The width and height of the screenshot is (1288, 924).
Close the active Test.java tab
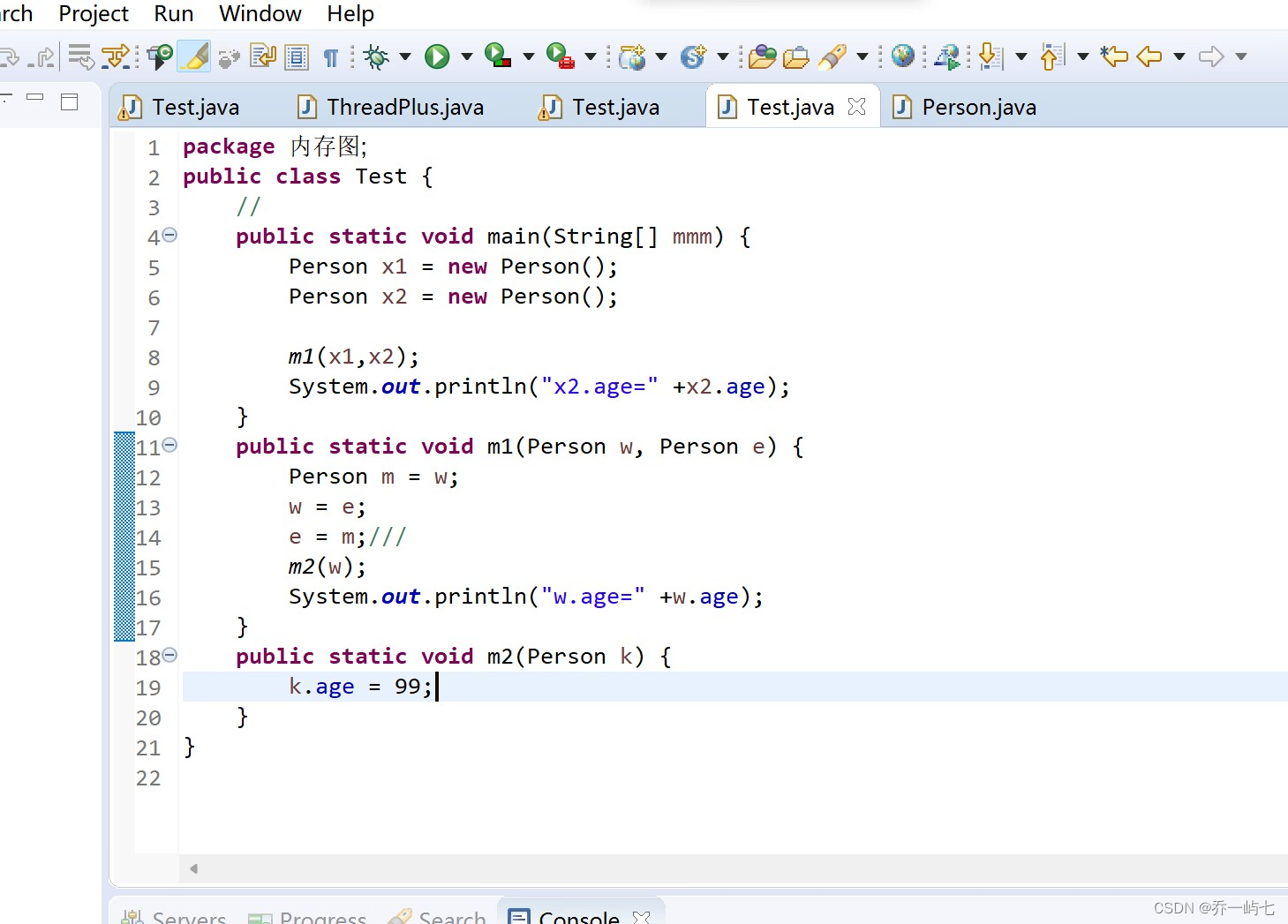coord(856,107)
